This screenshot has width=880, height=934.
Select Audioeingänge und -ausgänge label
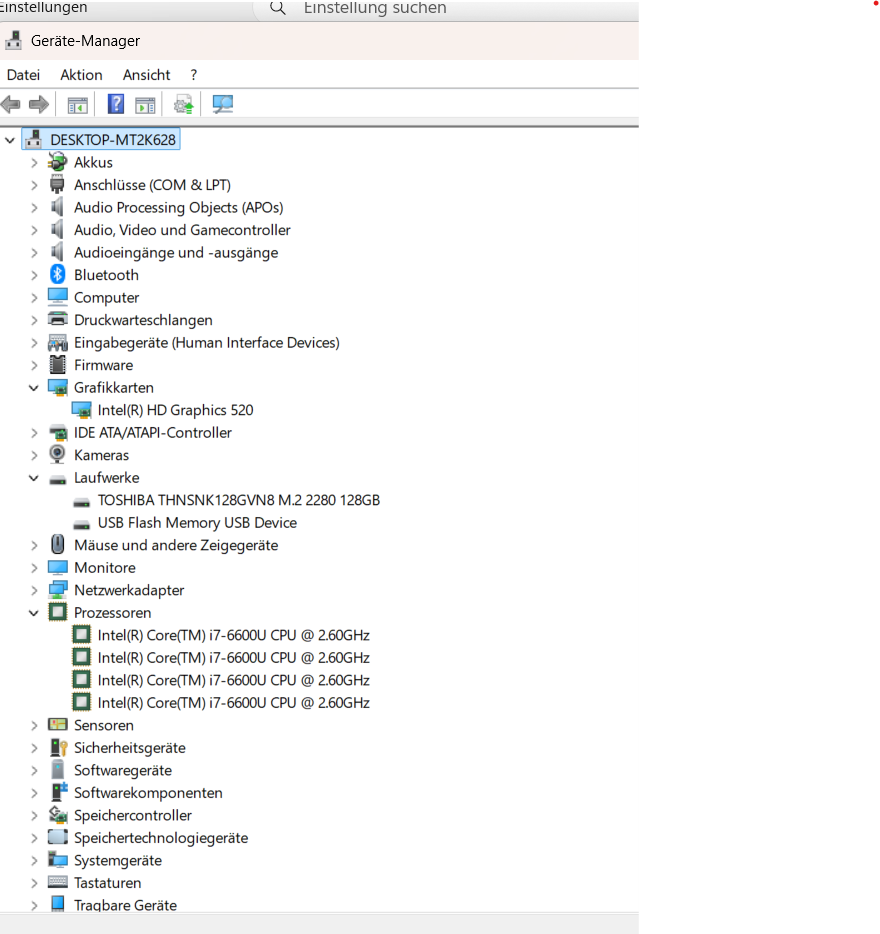[176, 253]
